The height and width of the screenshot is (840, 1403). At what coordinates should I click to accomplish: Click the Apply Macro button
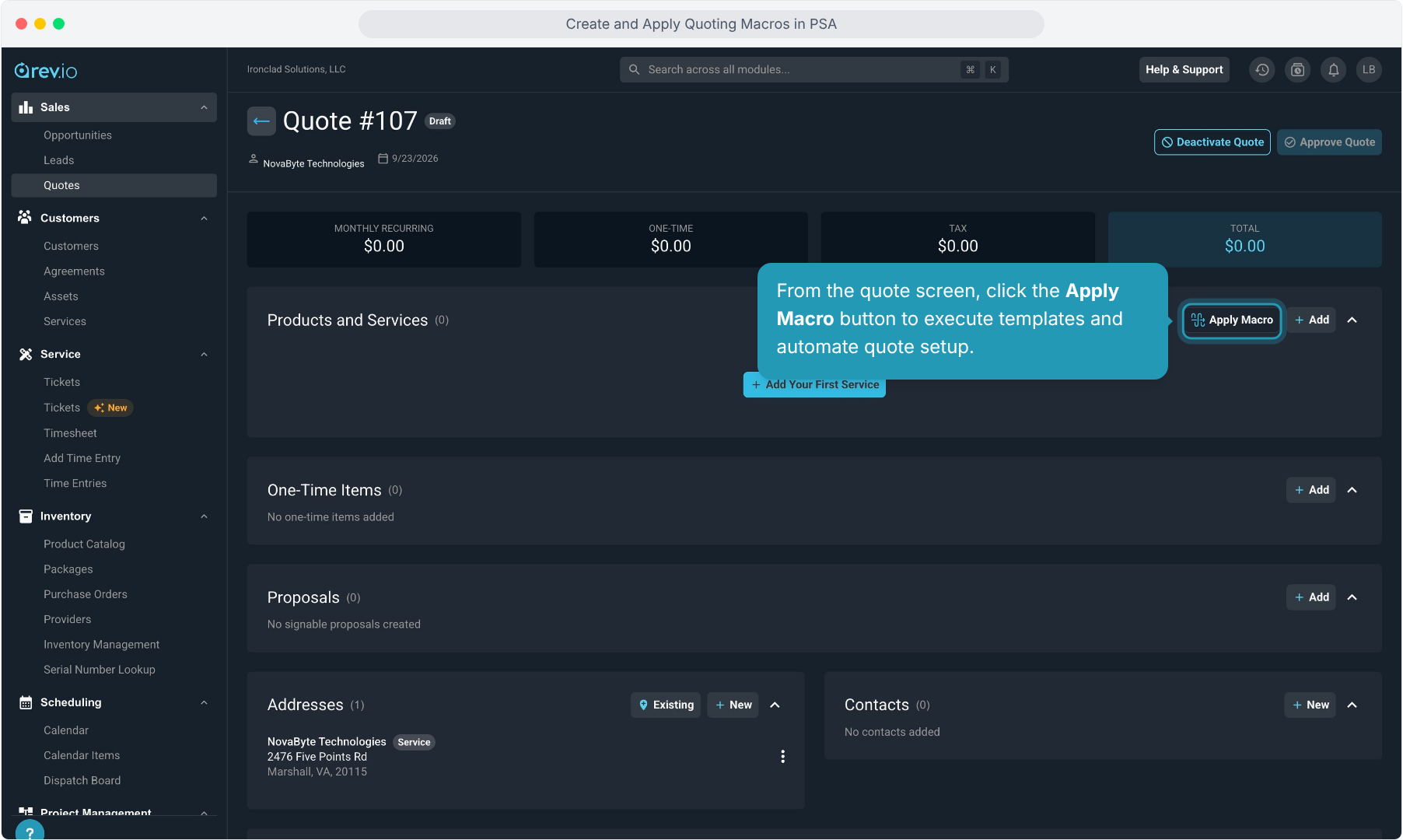pyautogui.click(x=1232, y=320)
